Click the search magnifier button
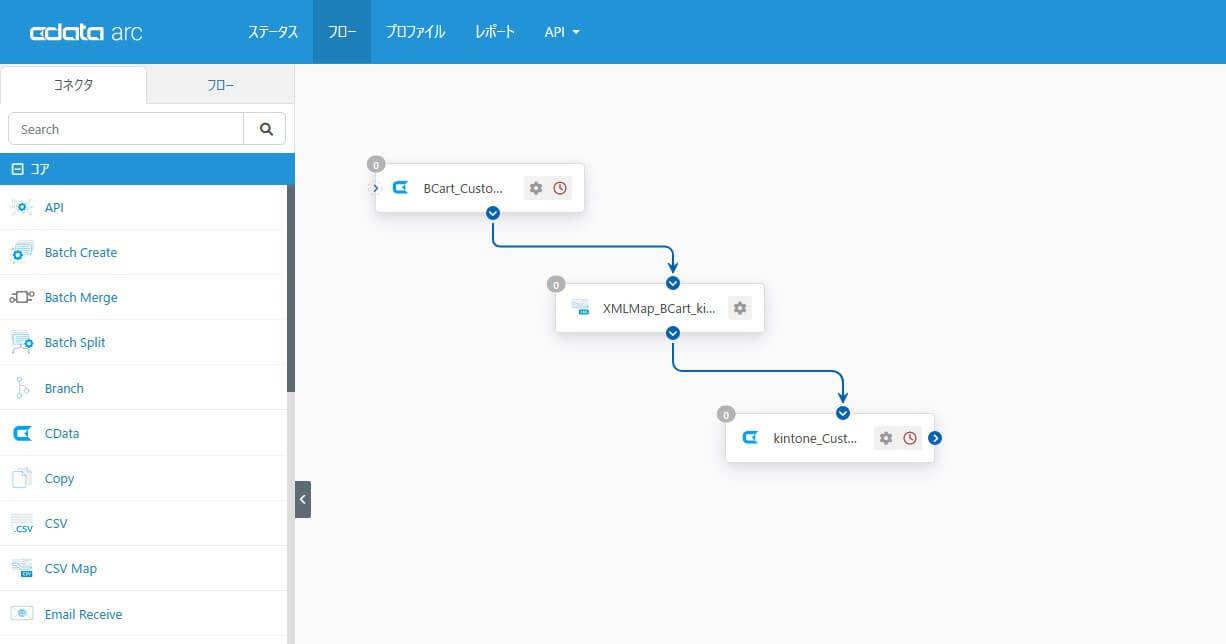 (x=265, y=129)
